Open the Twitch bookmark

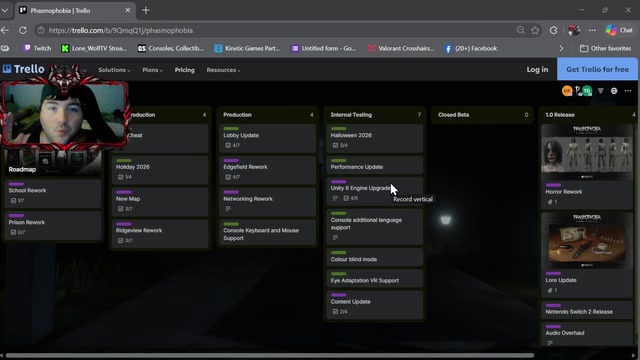tap(38, 48)
